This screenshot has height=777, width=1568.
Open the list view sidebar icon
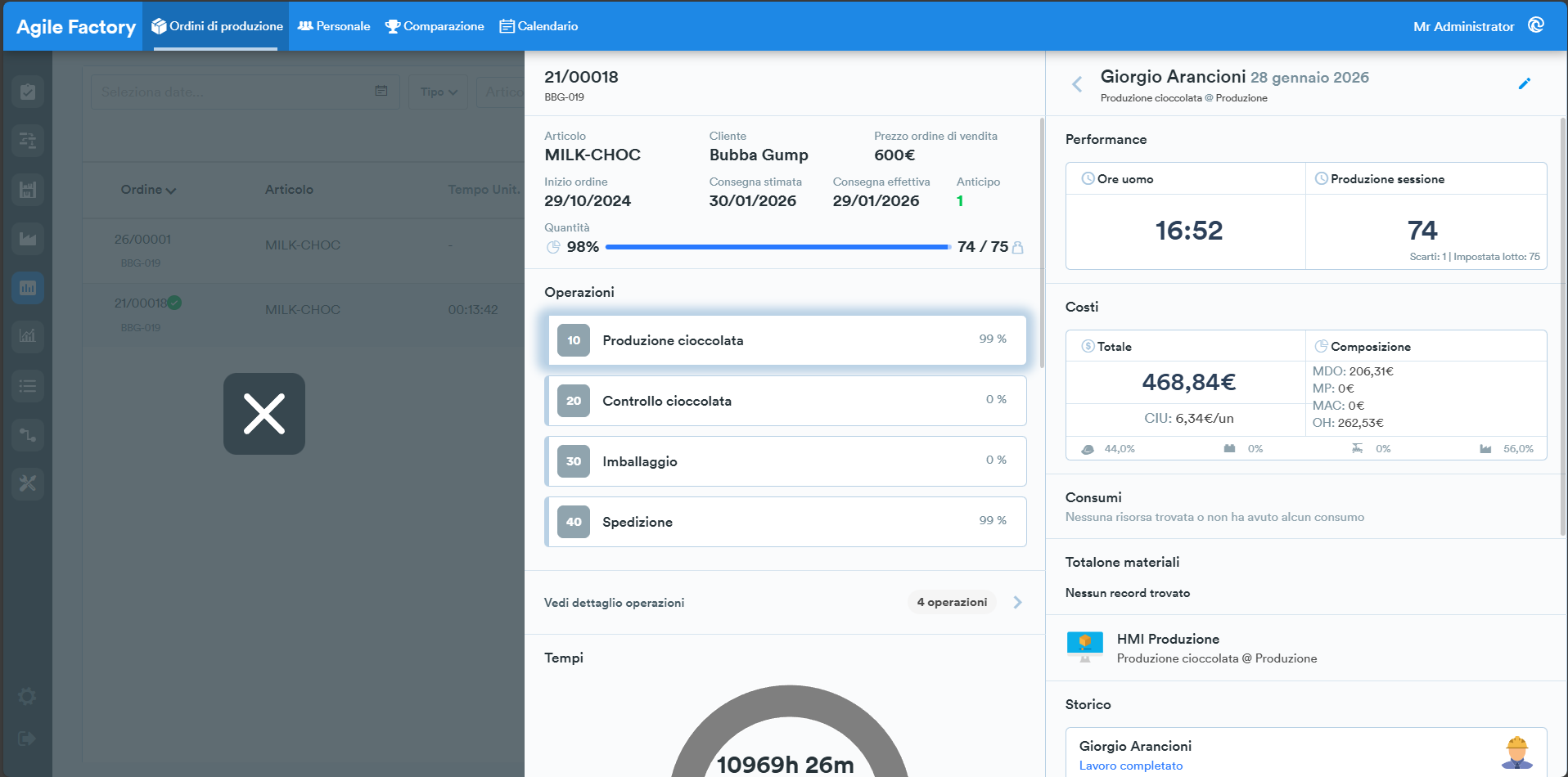[x=28, y=385]
